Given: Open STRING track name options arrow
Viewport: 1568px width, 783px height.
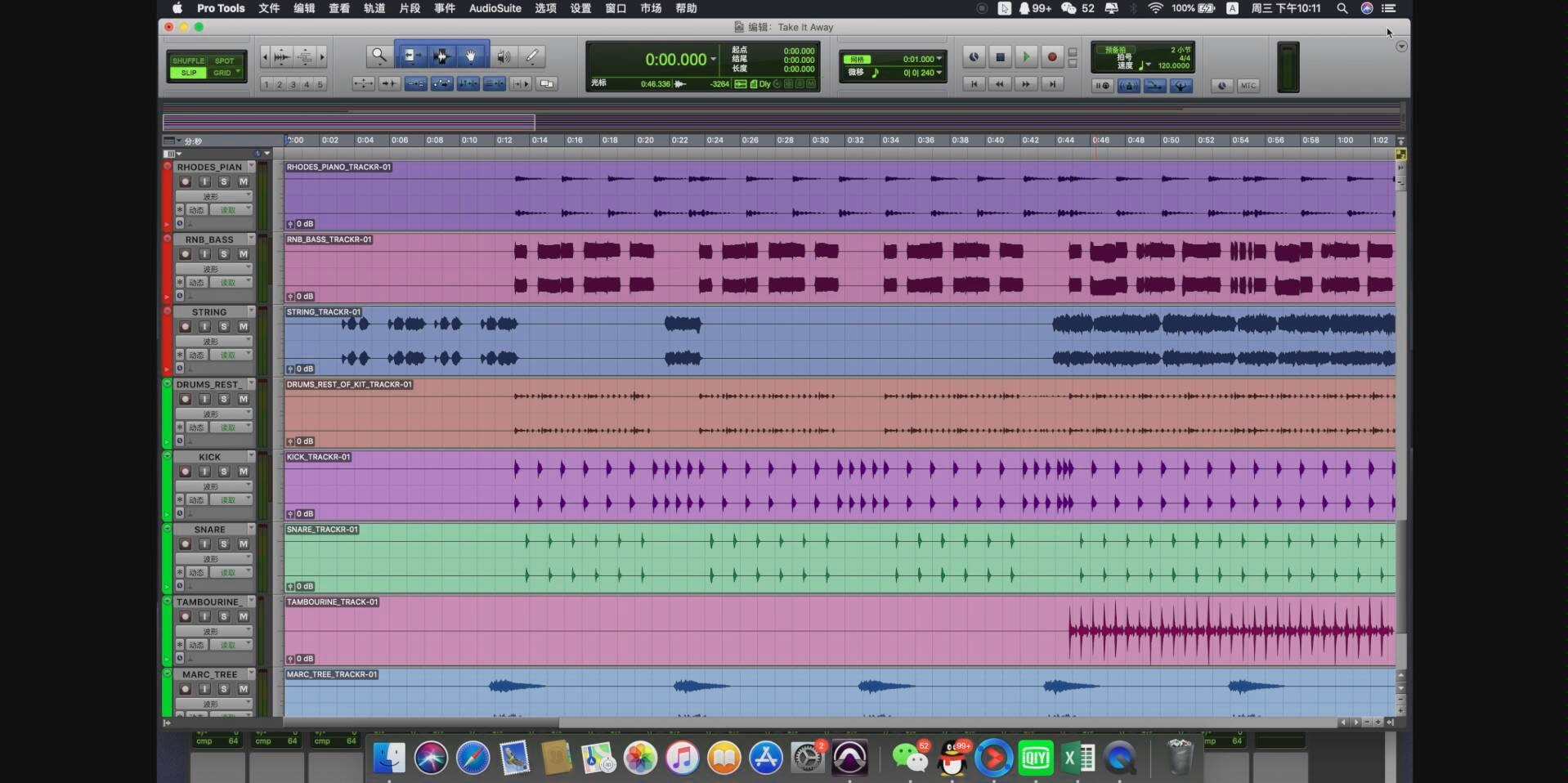Looking at the screenshot, I should (x=251, y=311).
